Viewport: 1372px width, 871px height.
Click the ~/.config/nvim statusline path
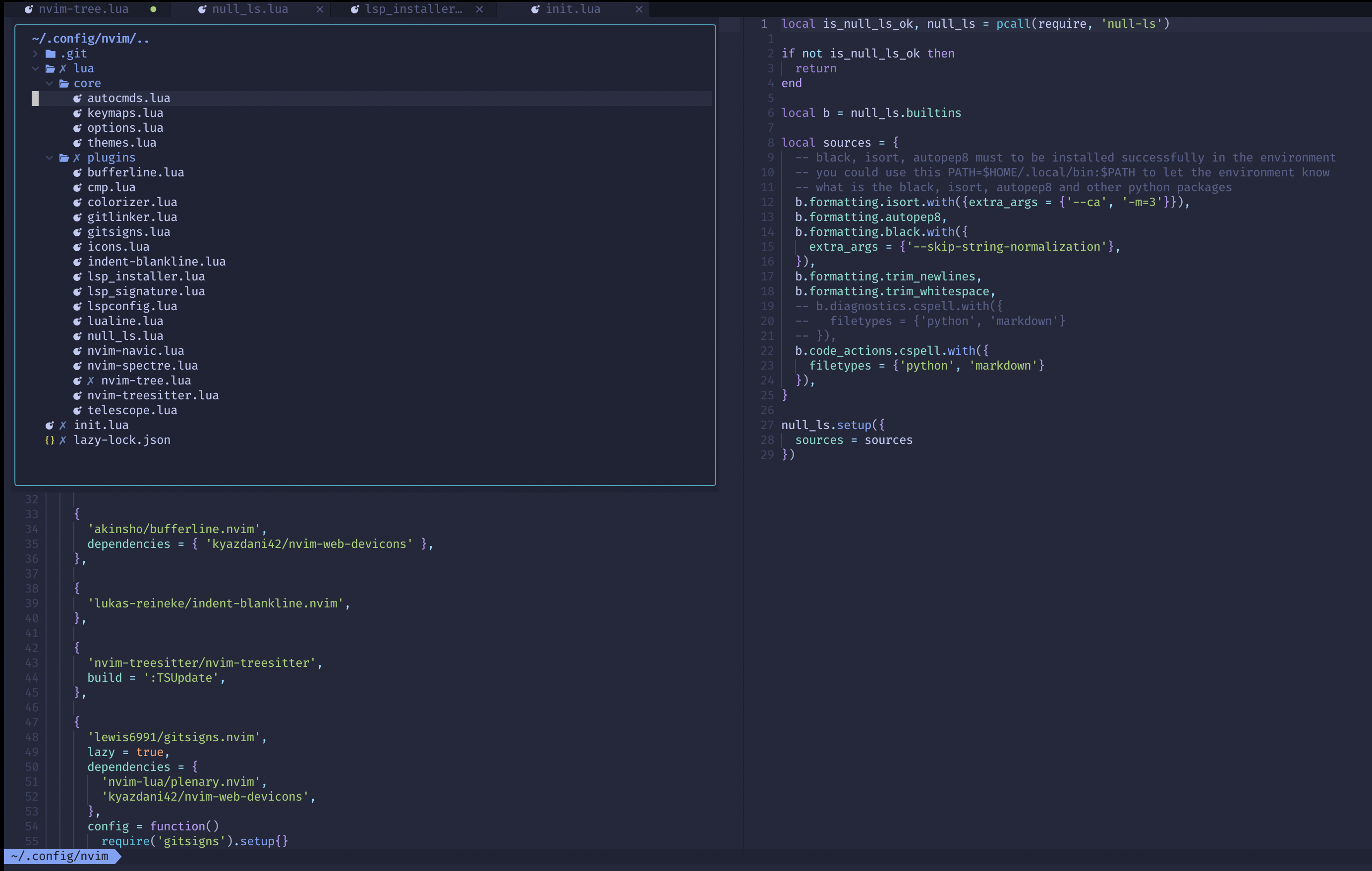(59, 856)
